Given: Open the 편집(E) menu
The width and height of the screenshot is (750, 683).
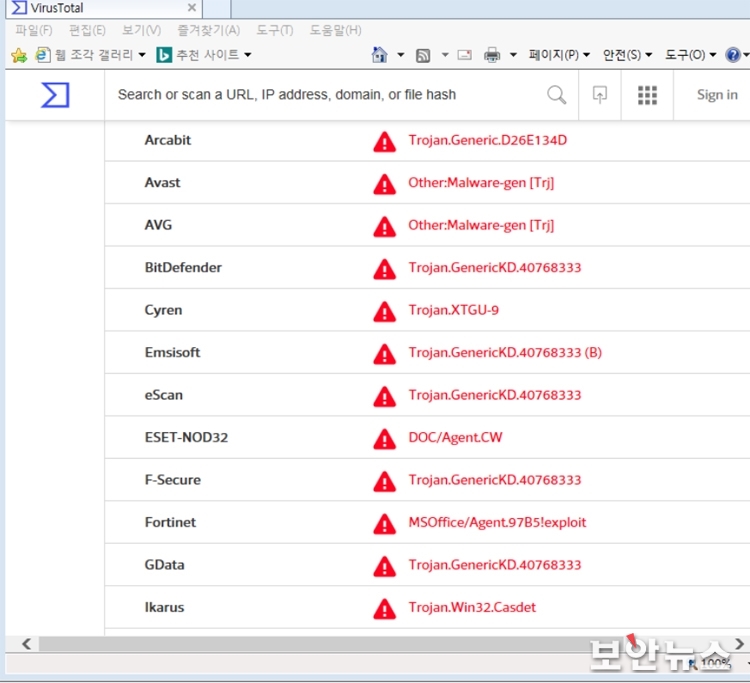Looking at the screenshot, I should pyautogui.click(x=87, y=30).
